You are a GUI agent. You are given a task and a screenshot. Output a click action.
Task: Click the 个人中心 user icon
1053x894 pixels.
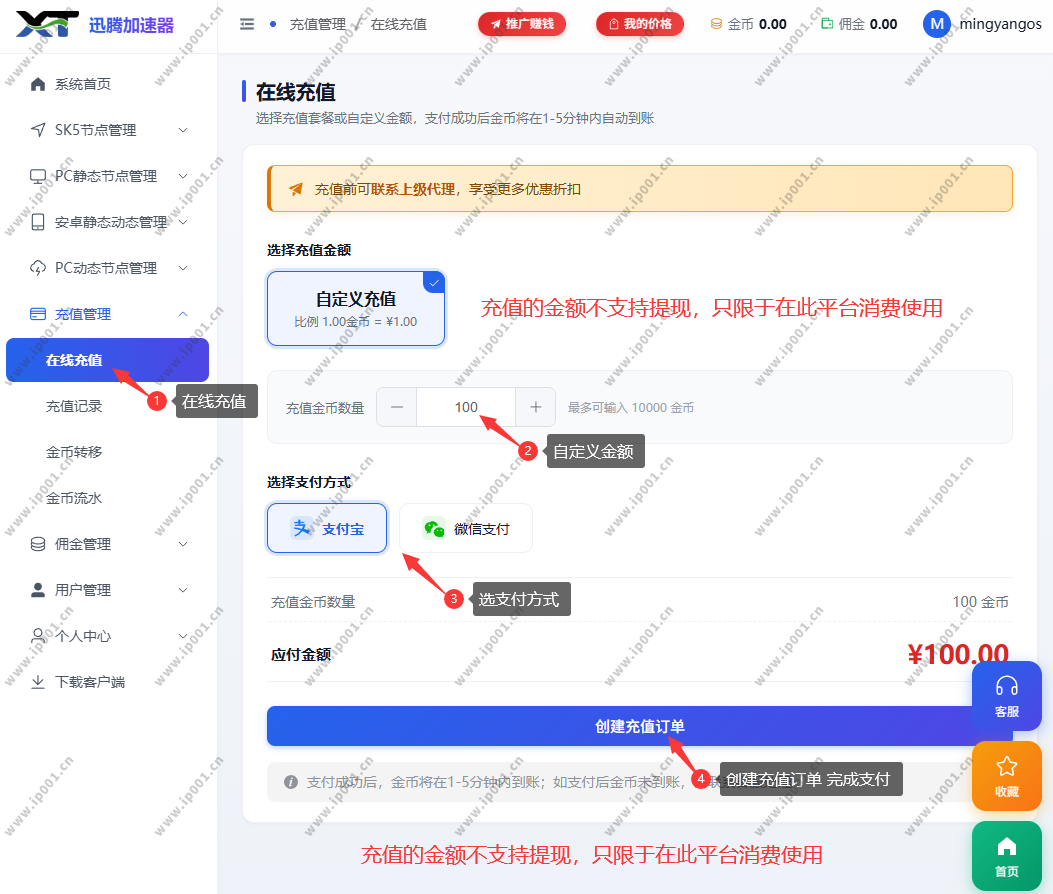point(38,635)
